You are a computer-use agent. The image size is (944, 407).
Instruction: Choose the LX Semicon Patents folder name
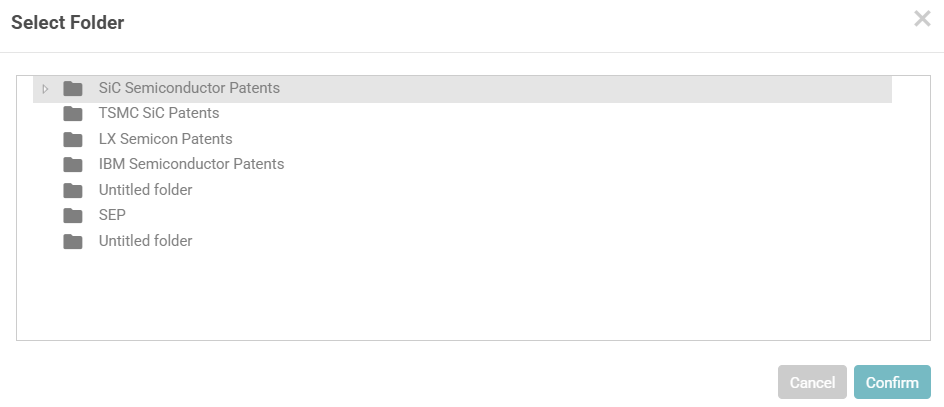tap(165, 139)
